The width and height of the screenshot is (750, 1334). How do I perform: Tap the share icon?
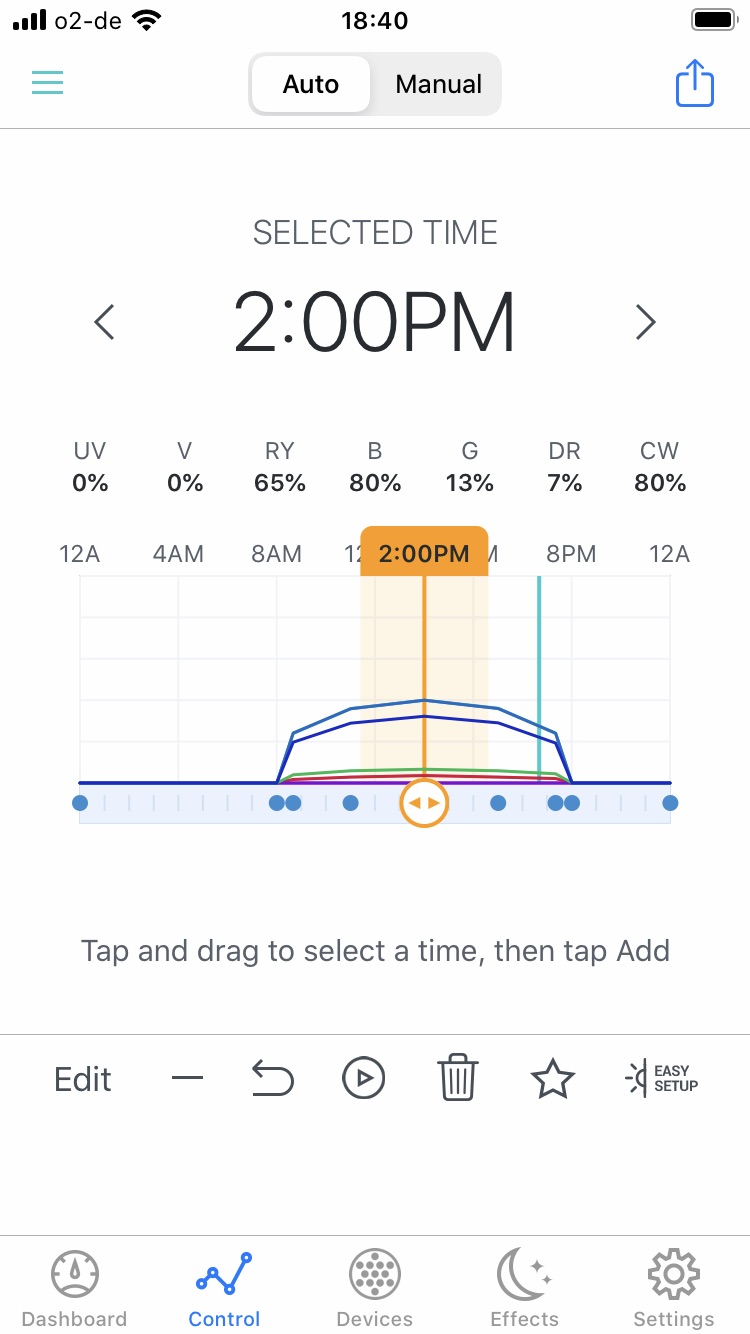[694, 83]
